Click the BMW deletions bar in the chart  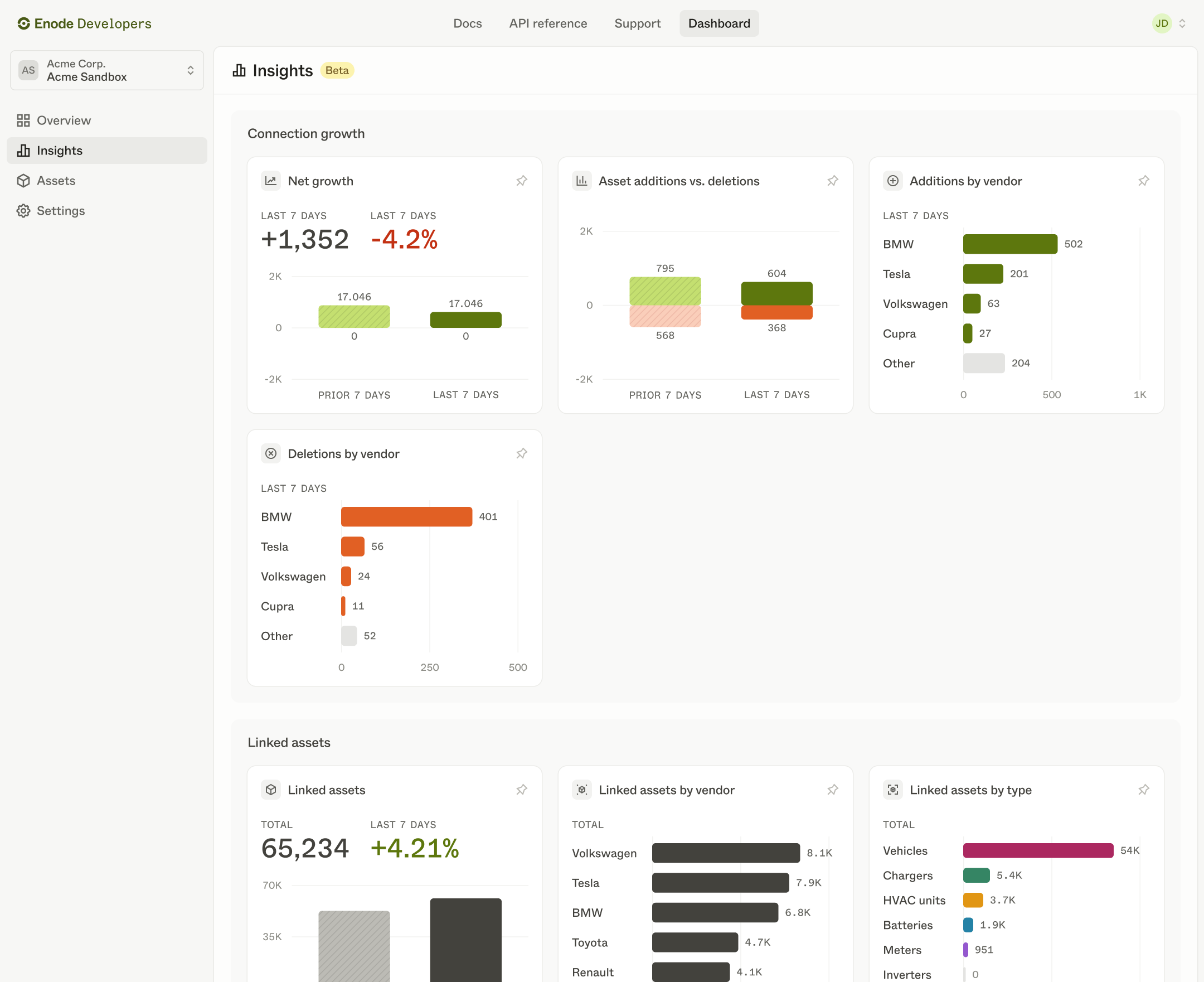[406, 516]
